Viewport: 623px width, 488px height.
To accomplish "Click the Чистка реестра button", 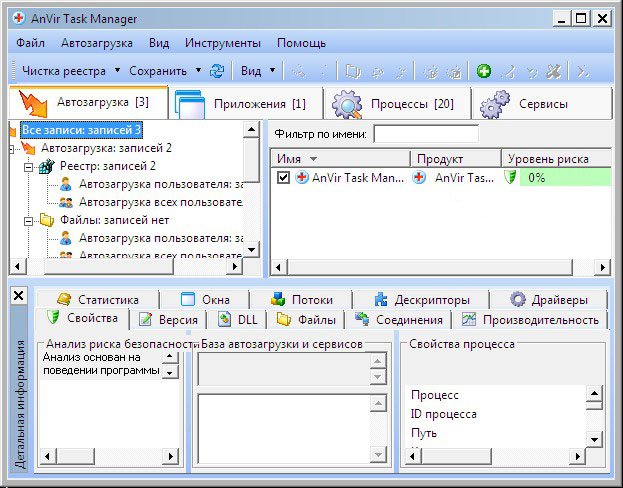I will point(64,71).
